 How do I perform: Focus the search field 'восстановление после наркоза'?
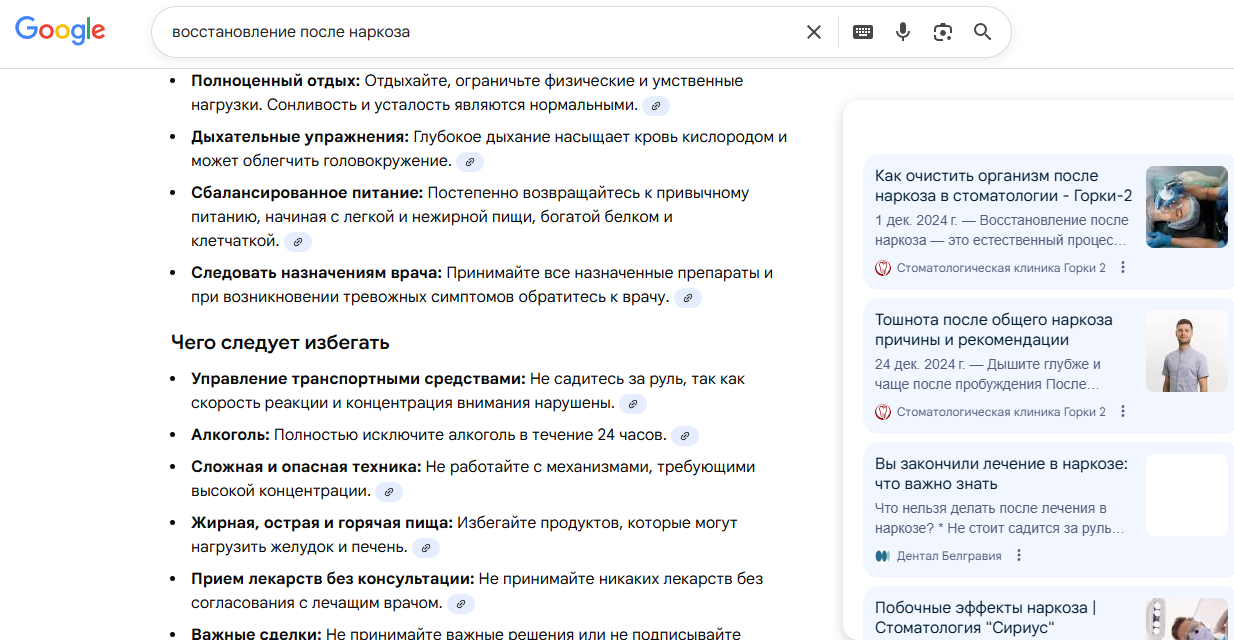480,32
